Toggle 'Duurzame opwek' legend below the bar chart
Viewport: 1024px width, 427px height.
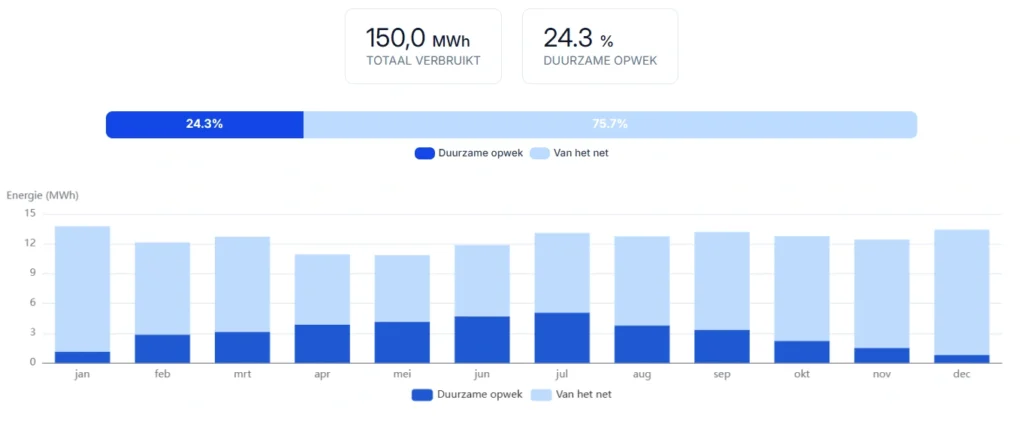[466, 394]
